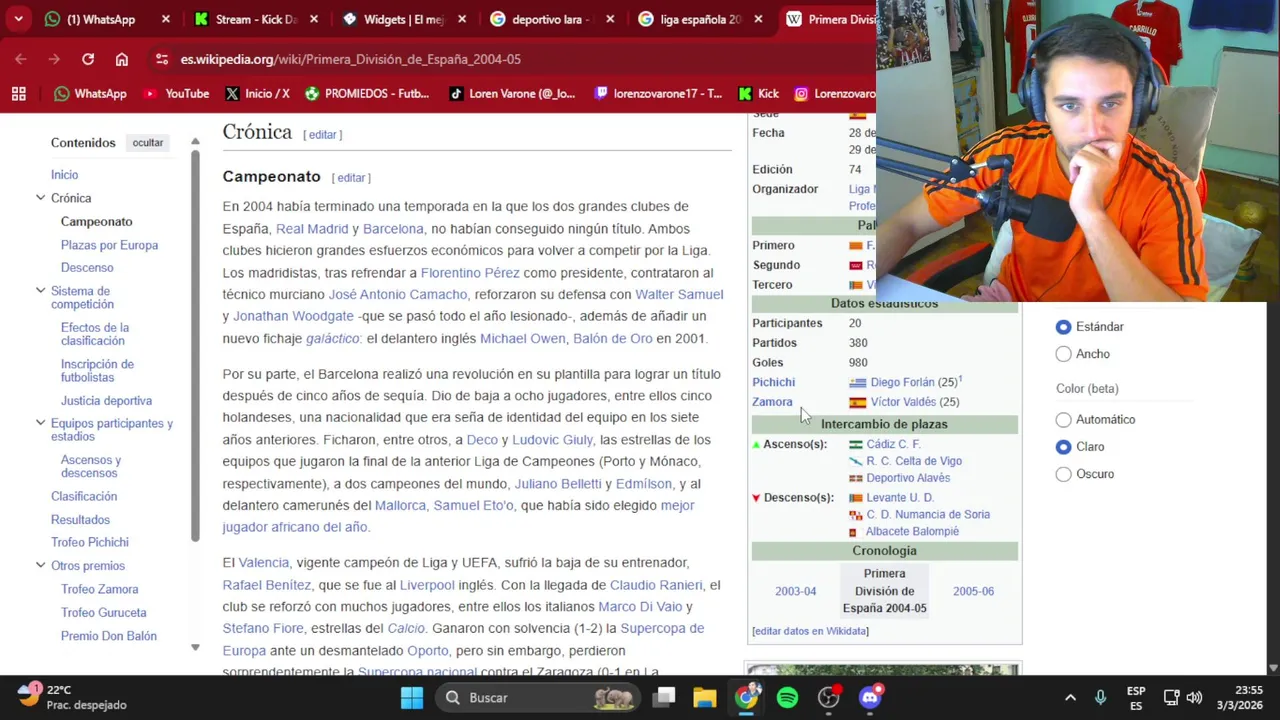Edit the Campeonato section
This screenshot has width=1280, height=720.
[x=351, y=178]
